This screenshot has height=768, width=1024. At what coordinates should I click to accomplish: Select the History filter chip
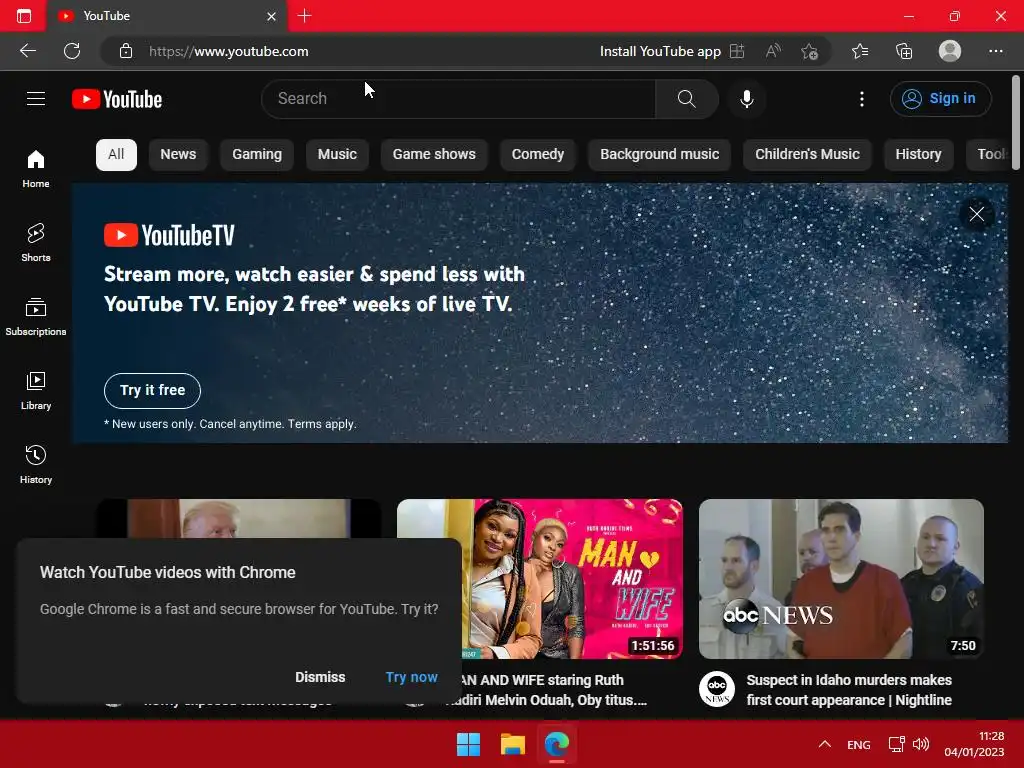(918, 154)
